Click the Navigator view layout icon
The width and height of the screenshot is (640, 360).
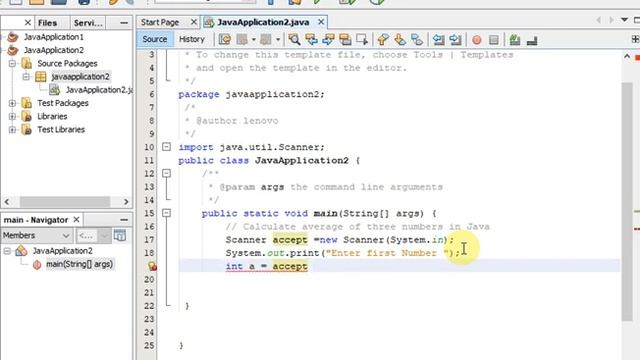(120, 236)
